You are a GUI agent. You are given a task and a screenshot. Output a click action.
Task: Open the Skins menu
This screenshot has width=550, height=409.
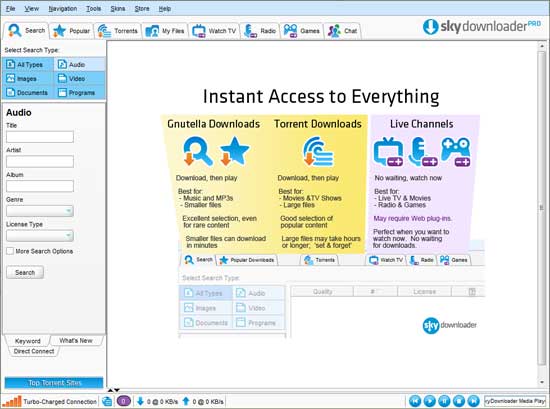tap(118, 8)
